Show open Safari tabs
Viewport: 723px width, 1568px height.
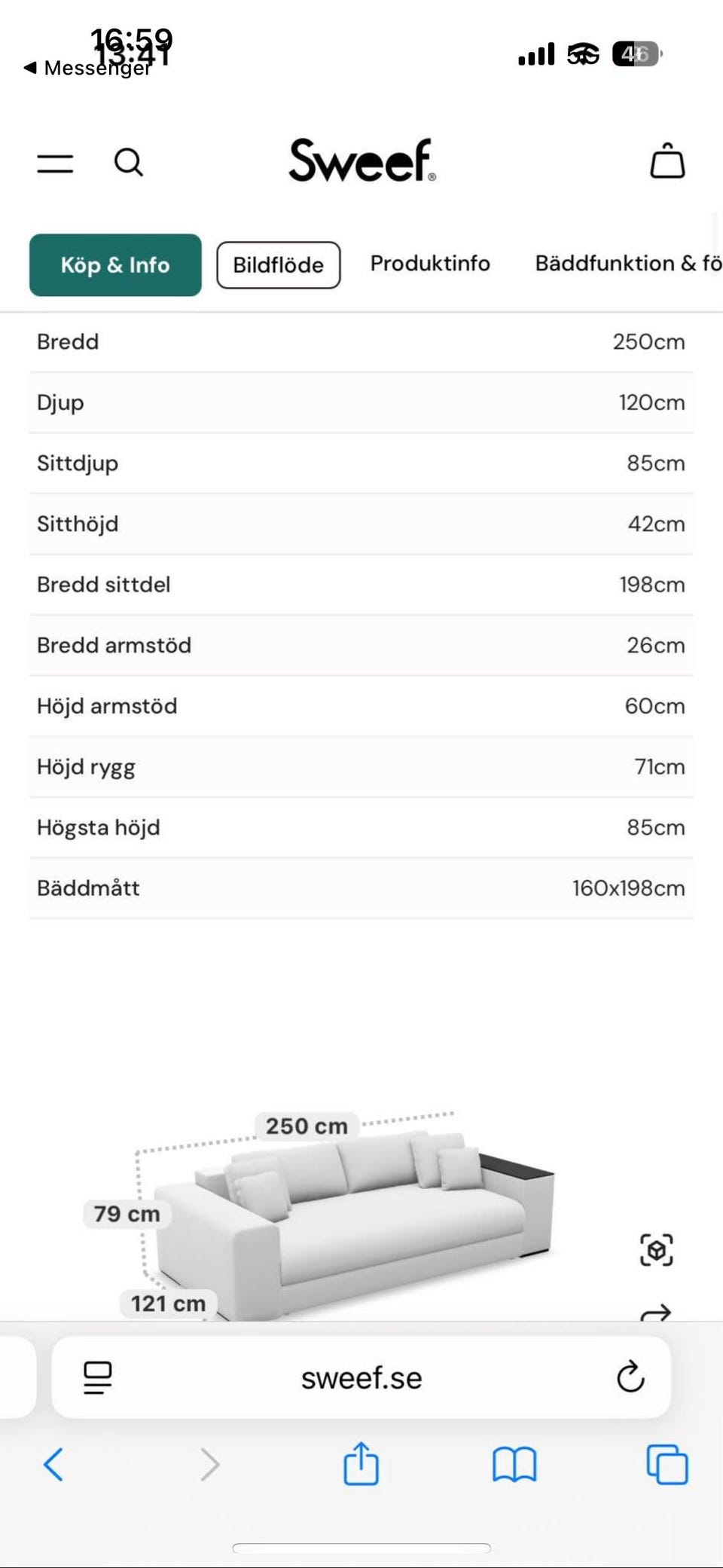pos(667,1465)
